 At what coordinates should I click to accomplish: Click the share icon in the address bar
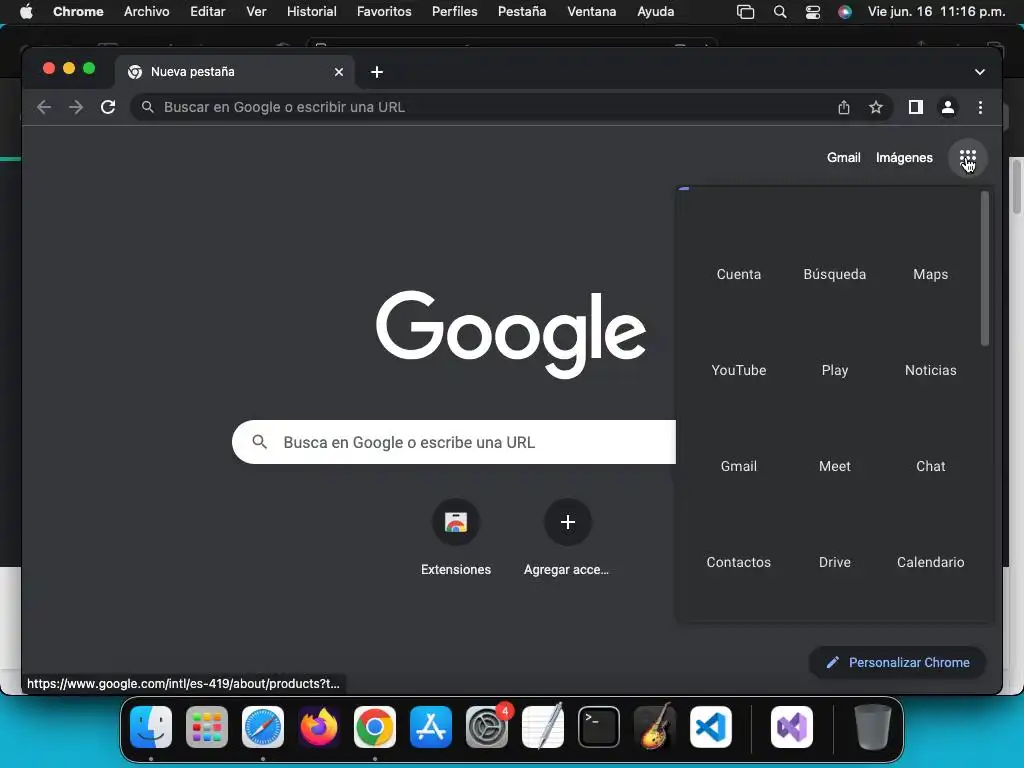844,107
